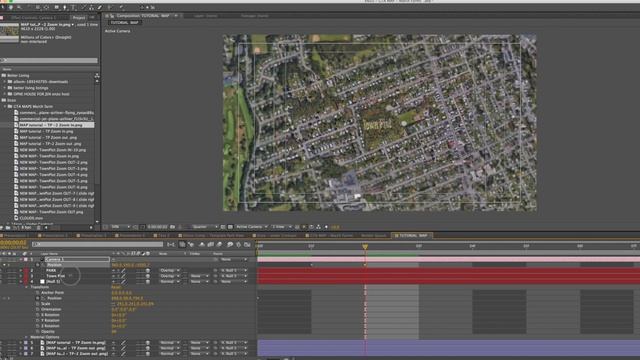Open the Composition Mini-Flowchart in timeline
This screenshot has width=640, height=360.
tap(171, 244)
